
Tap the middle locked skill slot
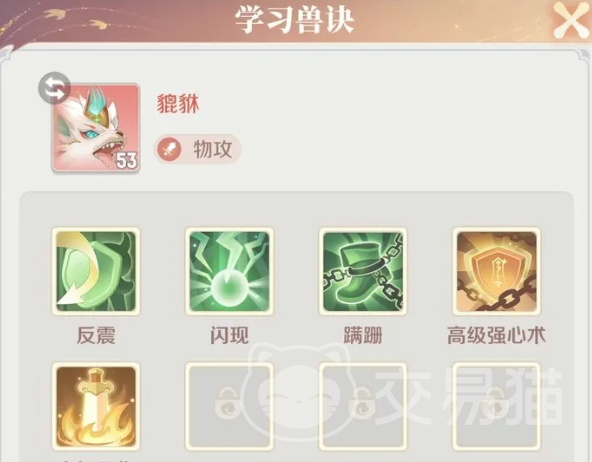pos(363,407)
